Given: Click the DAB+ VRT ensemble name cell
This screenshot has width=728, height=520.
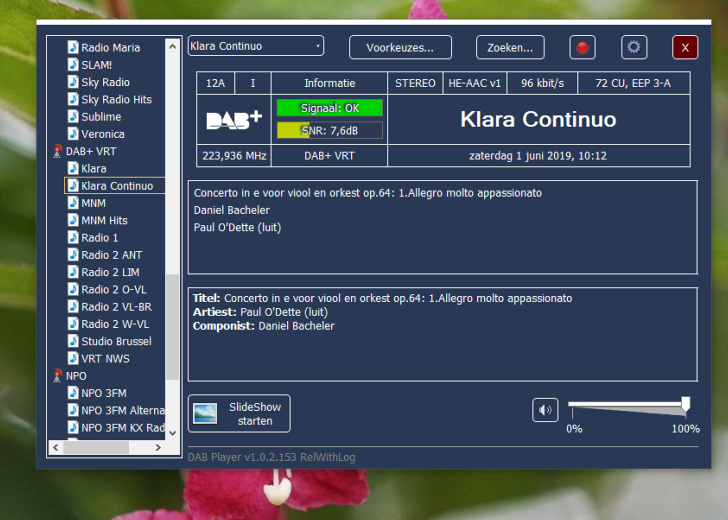Looking at the screenshot, I should (x=329, y=156).
